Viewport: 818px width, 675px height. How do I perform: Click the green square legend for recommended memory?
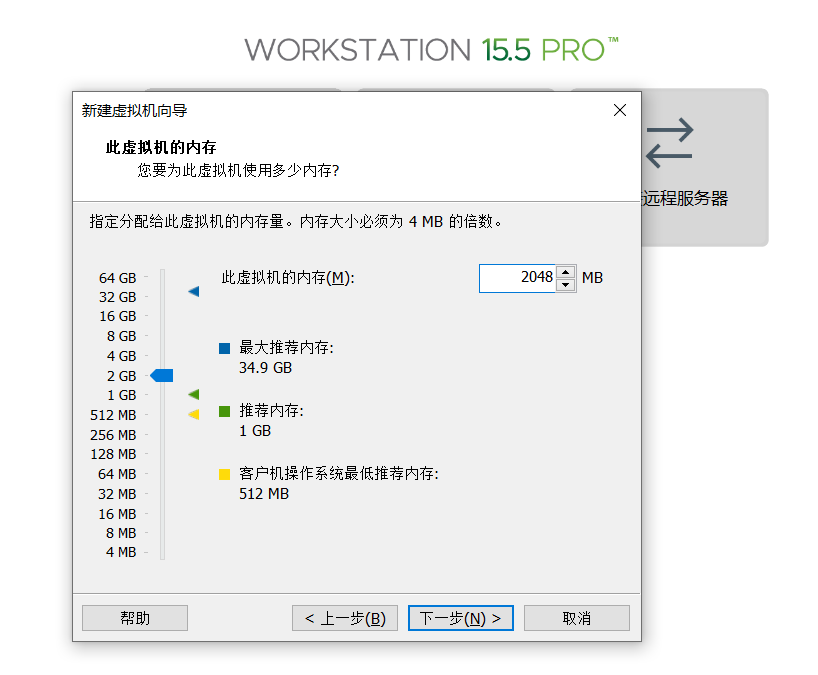(224, 412)
